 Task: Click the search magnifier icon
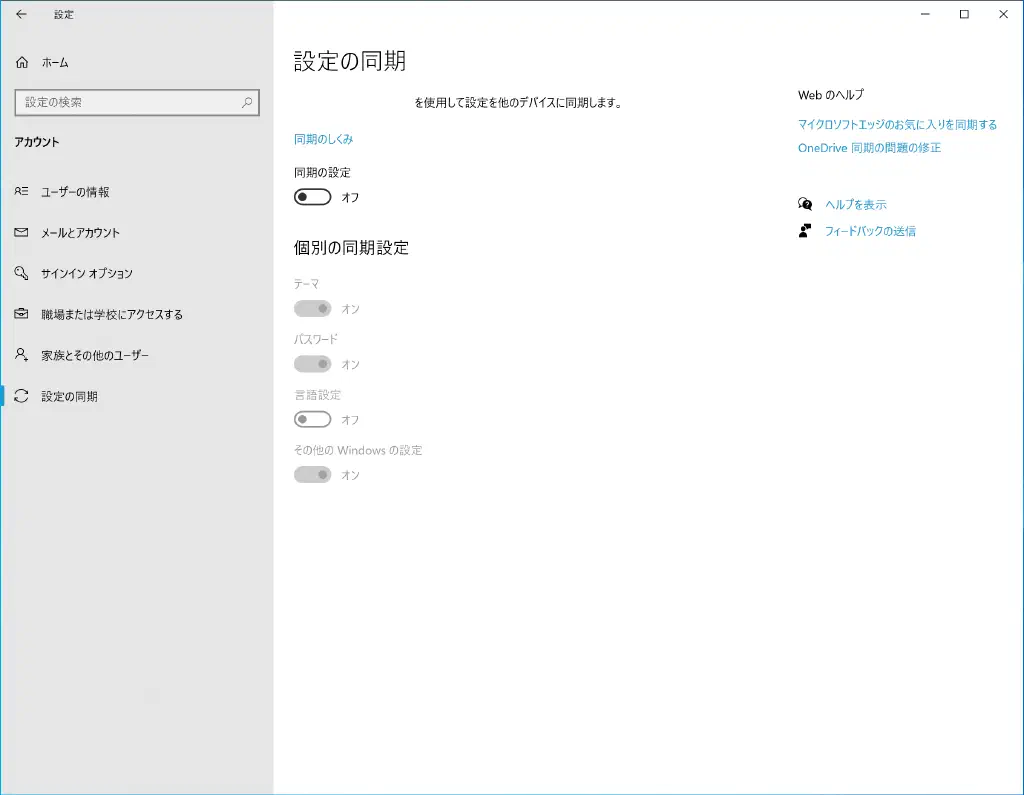[x=247, y=102]
